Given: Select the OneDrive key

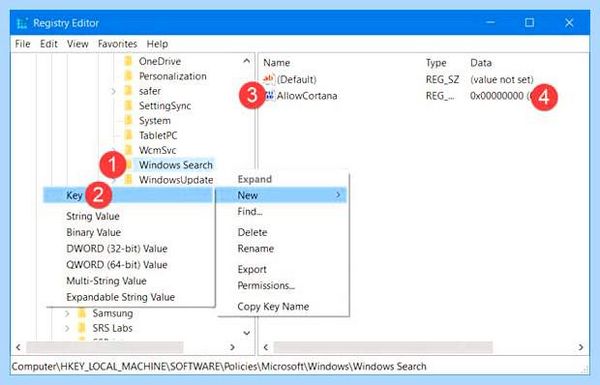Looking at the screenshot, I should (x=160, y=61).
